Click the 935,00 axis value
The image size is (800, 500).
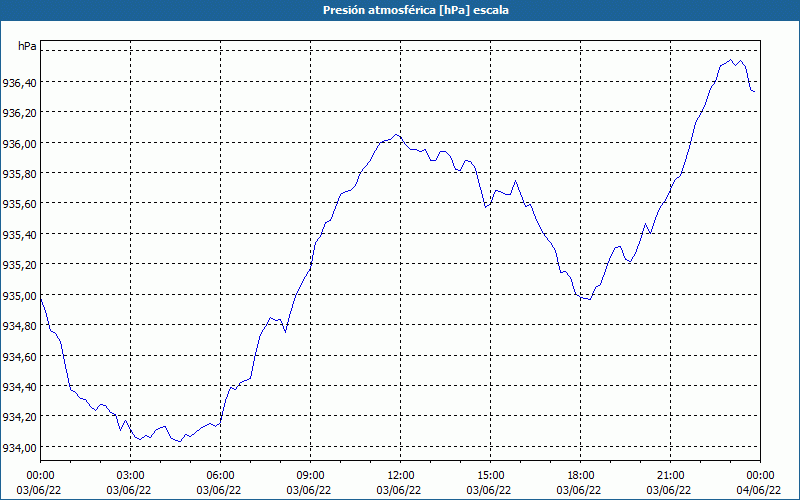pos(19,296)
